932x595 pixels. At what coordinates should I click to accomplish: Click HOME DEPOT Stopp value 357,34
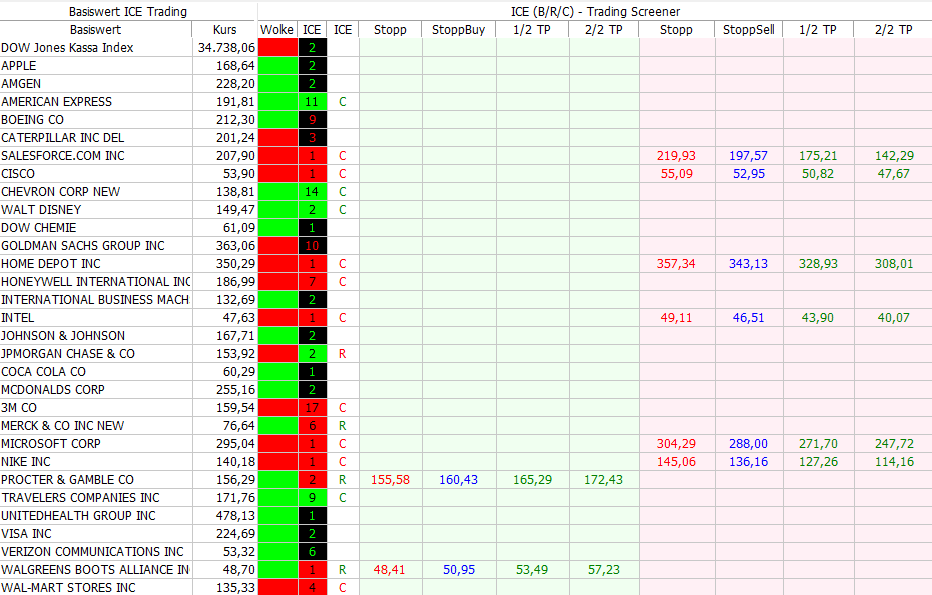[676, 264]
